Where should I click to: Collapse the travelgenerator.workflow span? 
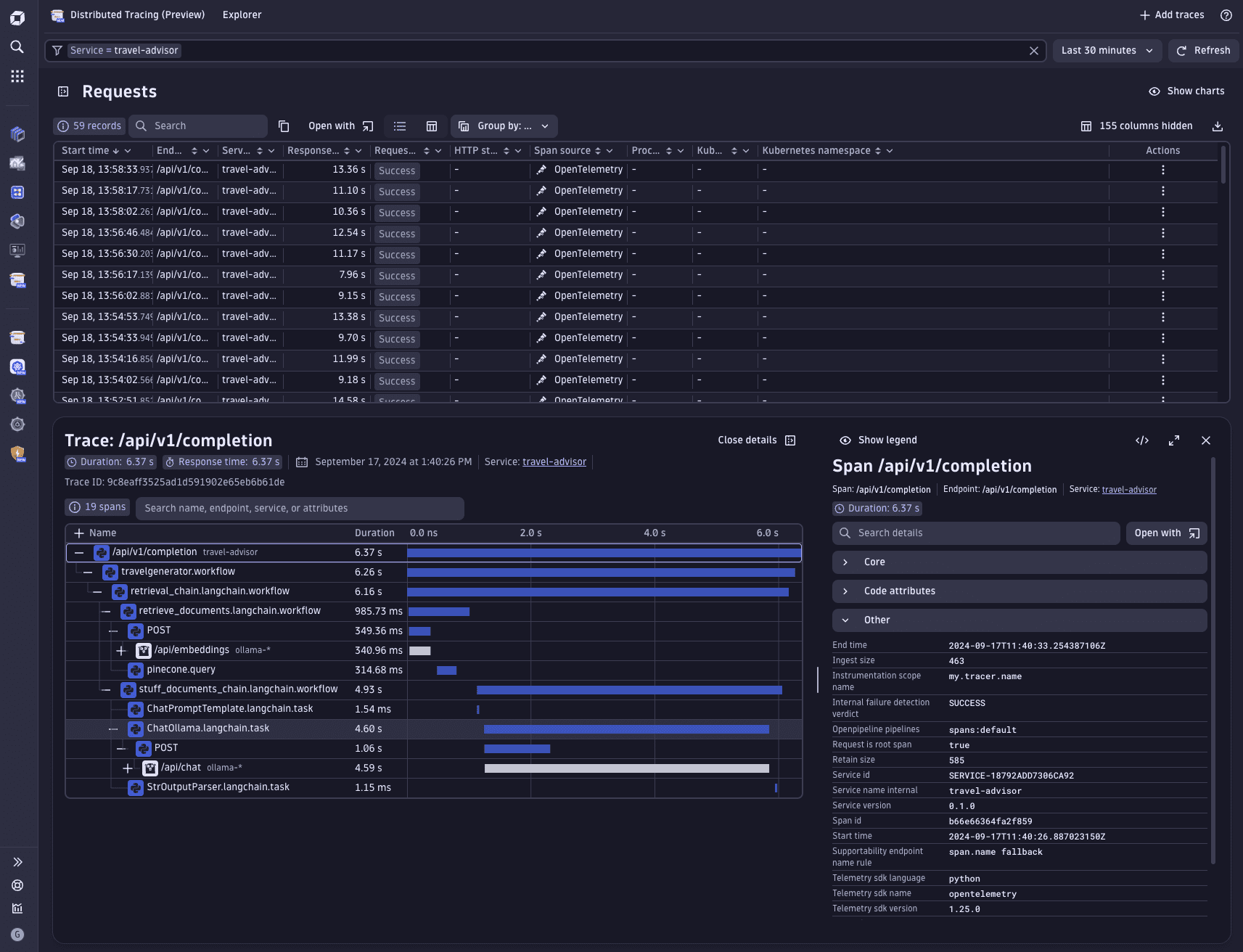point(88,573)
